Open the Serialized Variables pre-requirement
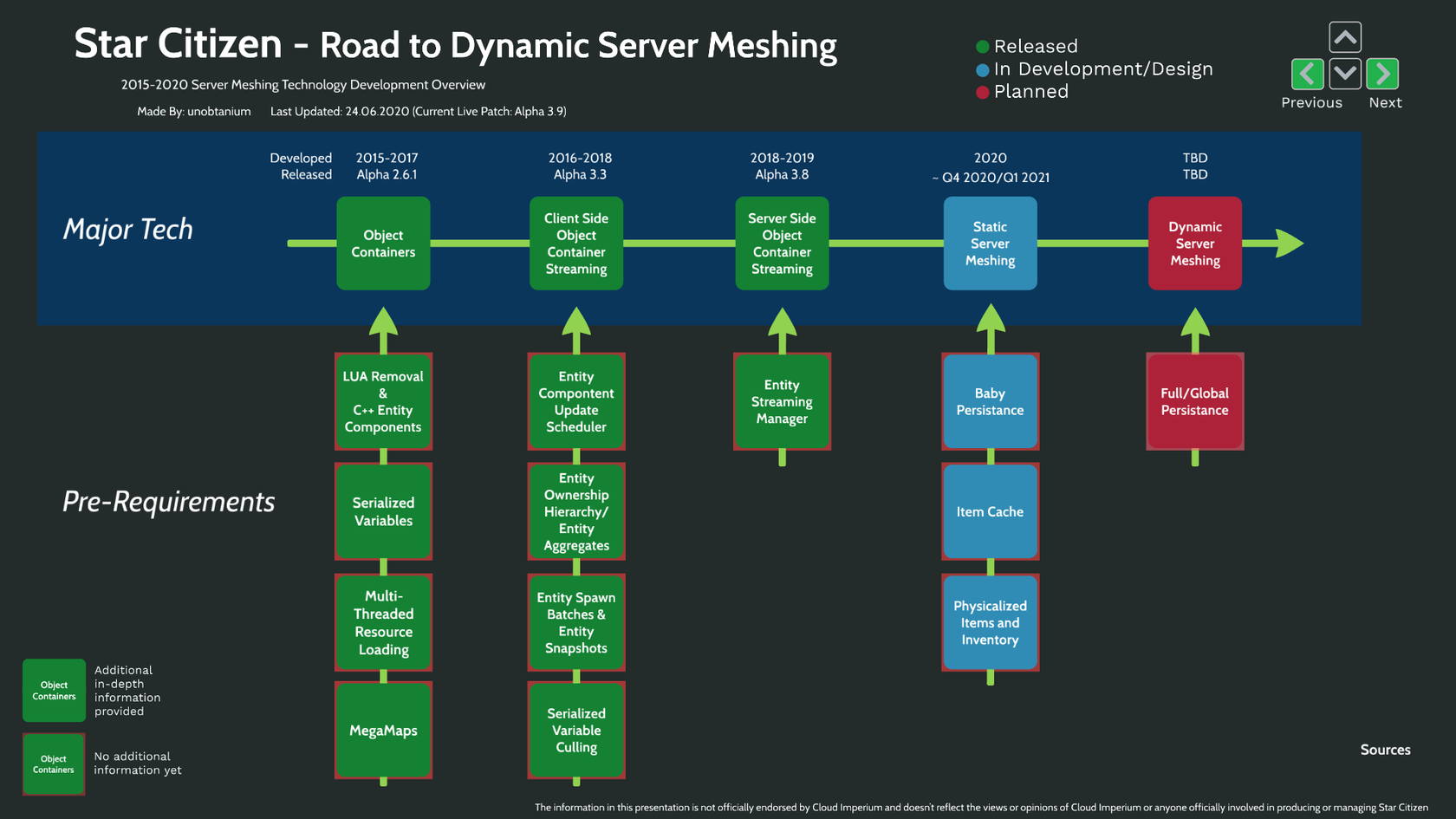The height and width of the screenshot is (819, 1456). 383,511
